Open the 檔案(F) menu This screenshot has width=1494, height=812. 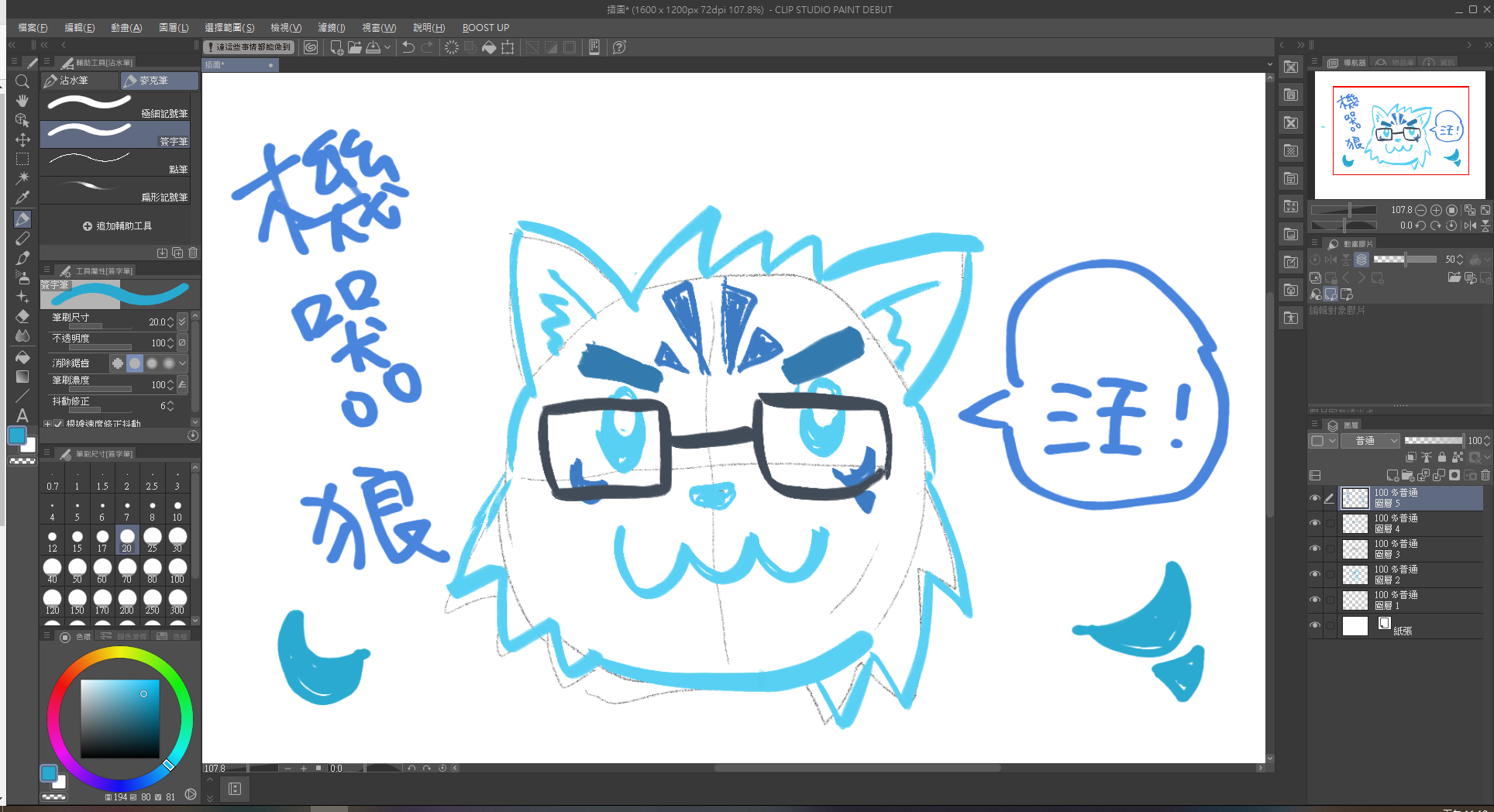click(x=33, y=28)
